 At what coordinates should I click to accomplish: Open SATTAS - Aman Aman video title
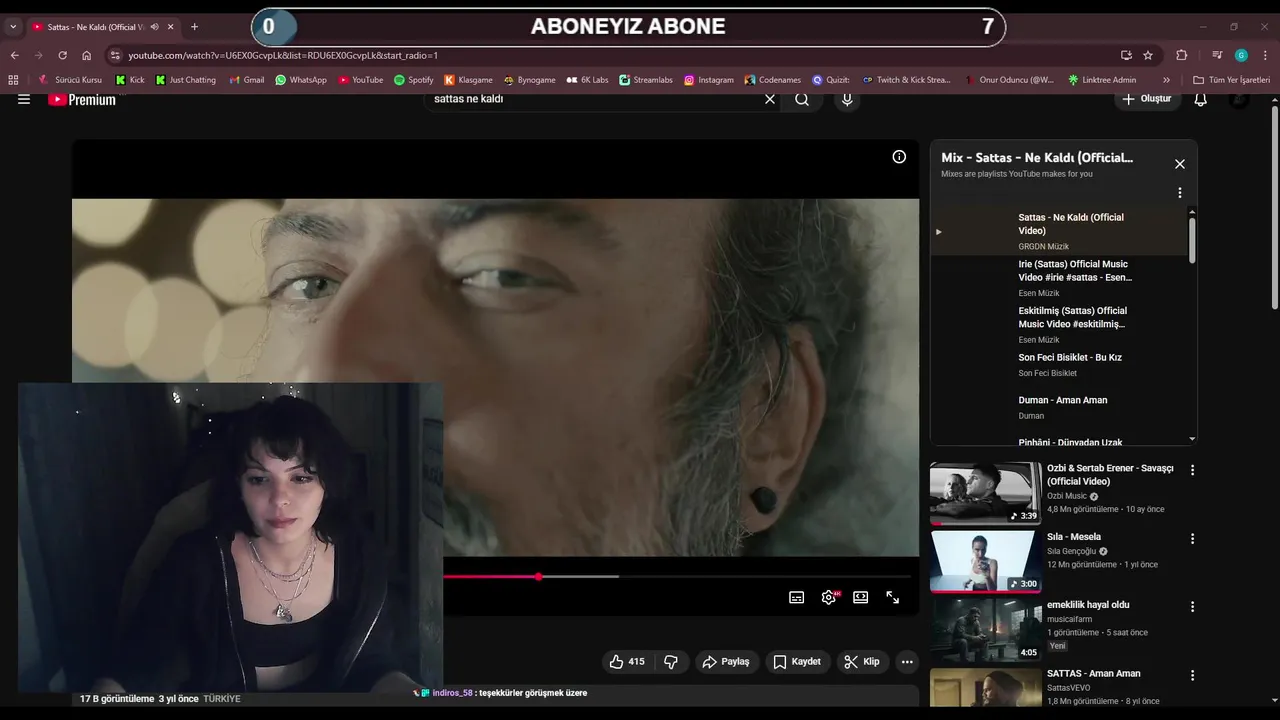tap(1093, 674)
